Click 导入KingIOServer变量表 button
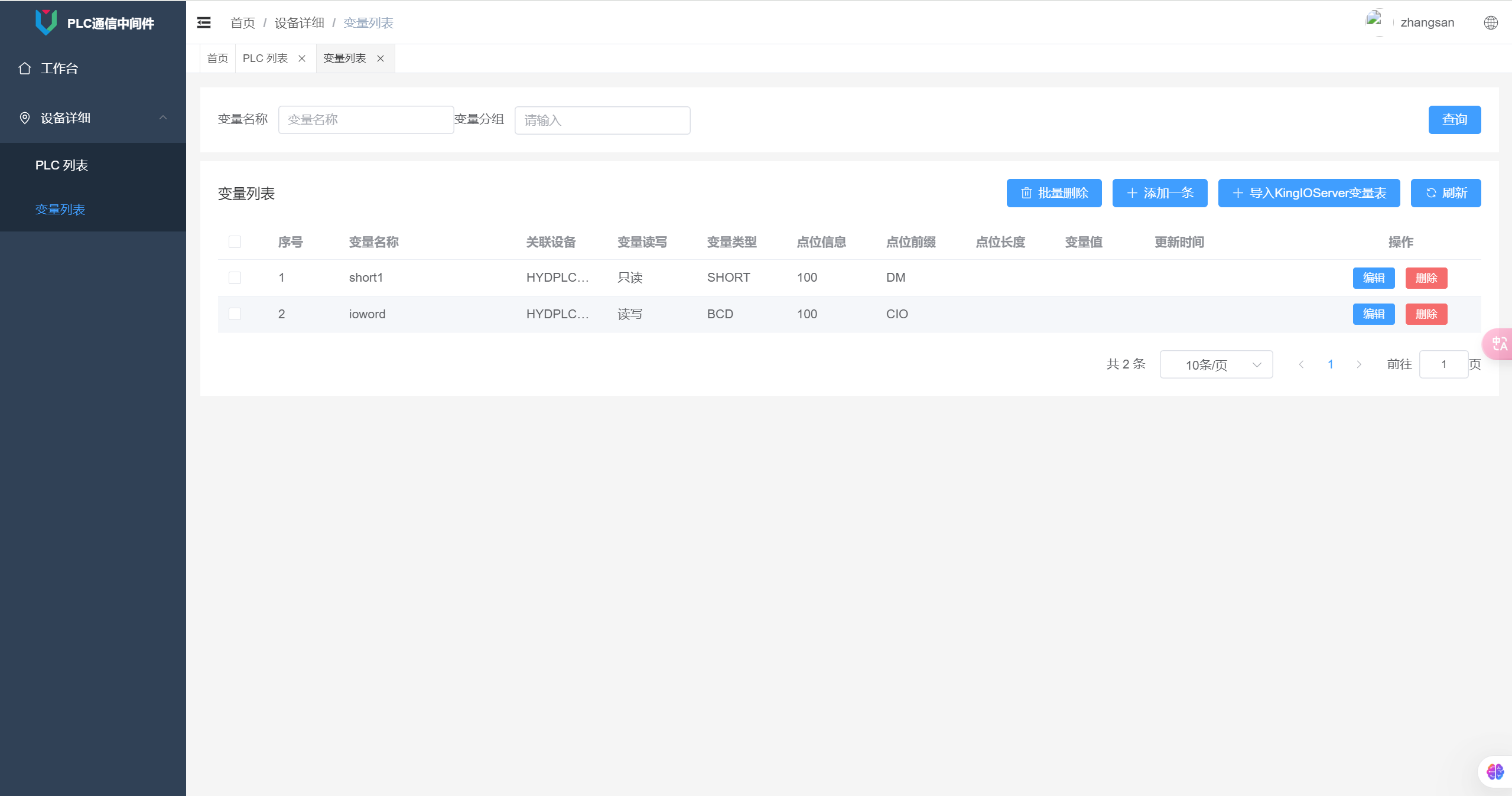This screenshot has height=796, width=1512. click(1309, 193)
